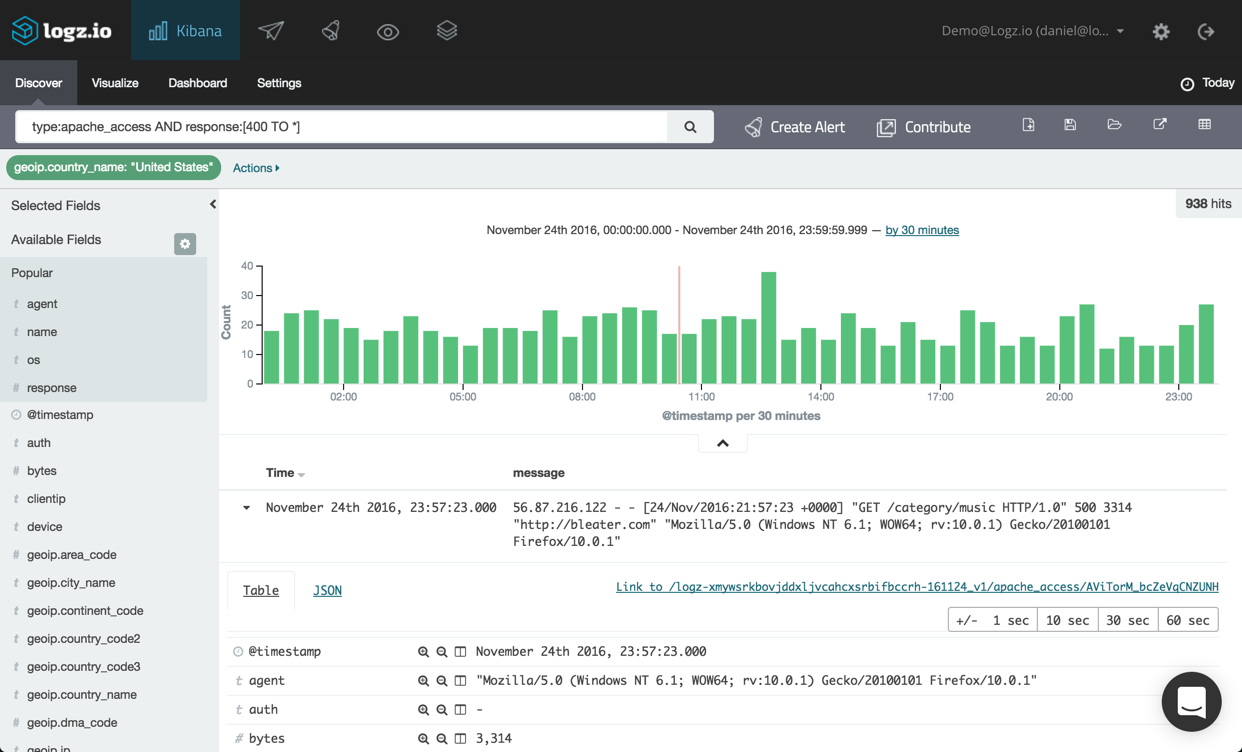The height and width of the screenshot is (752, 1242).
Task: Click the geoip.country_name United States filter pill
Action: 113,168
